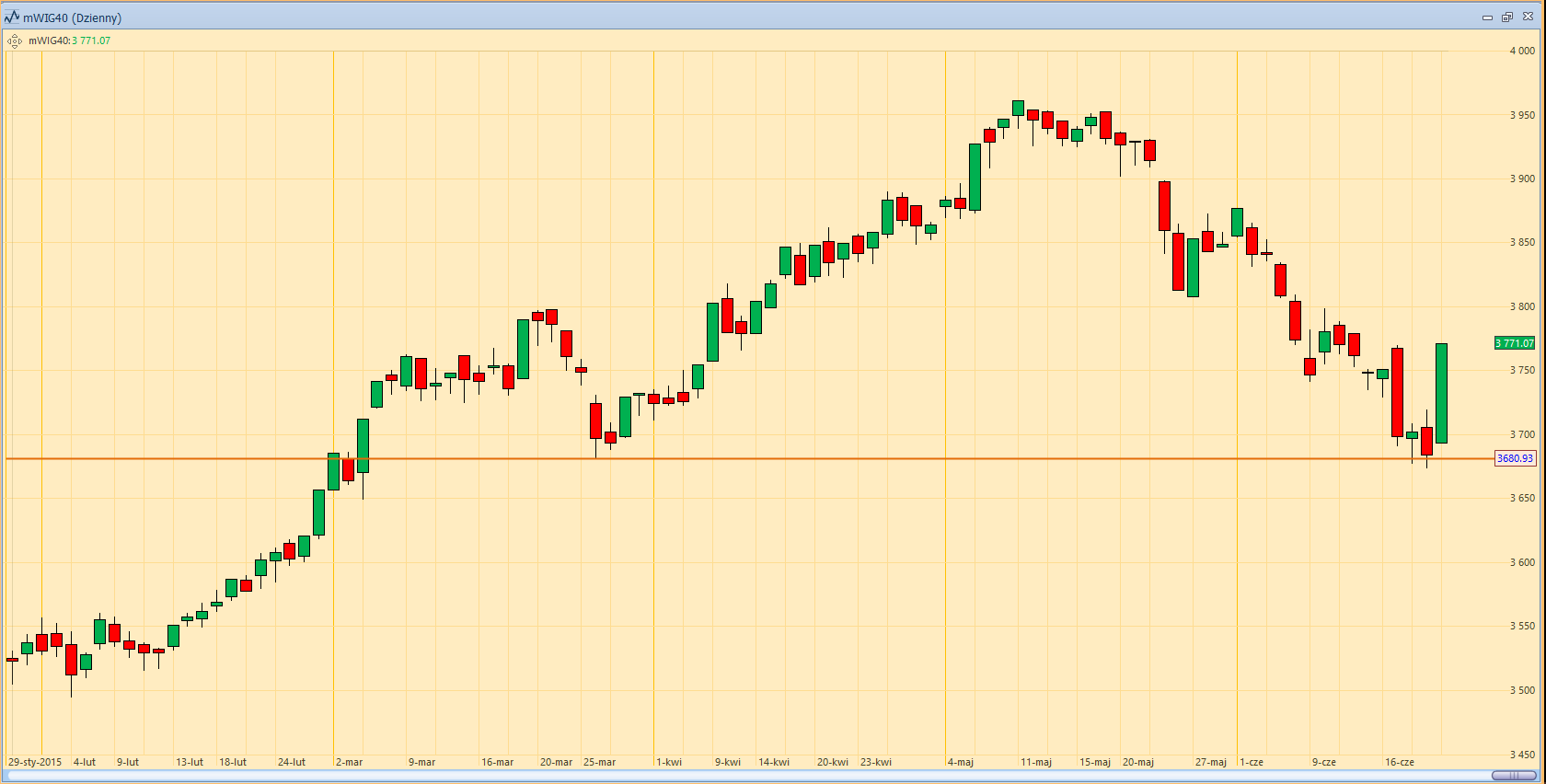Click the '3 900' price axis label

pos(1522,179)
